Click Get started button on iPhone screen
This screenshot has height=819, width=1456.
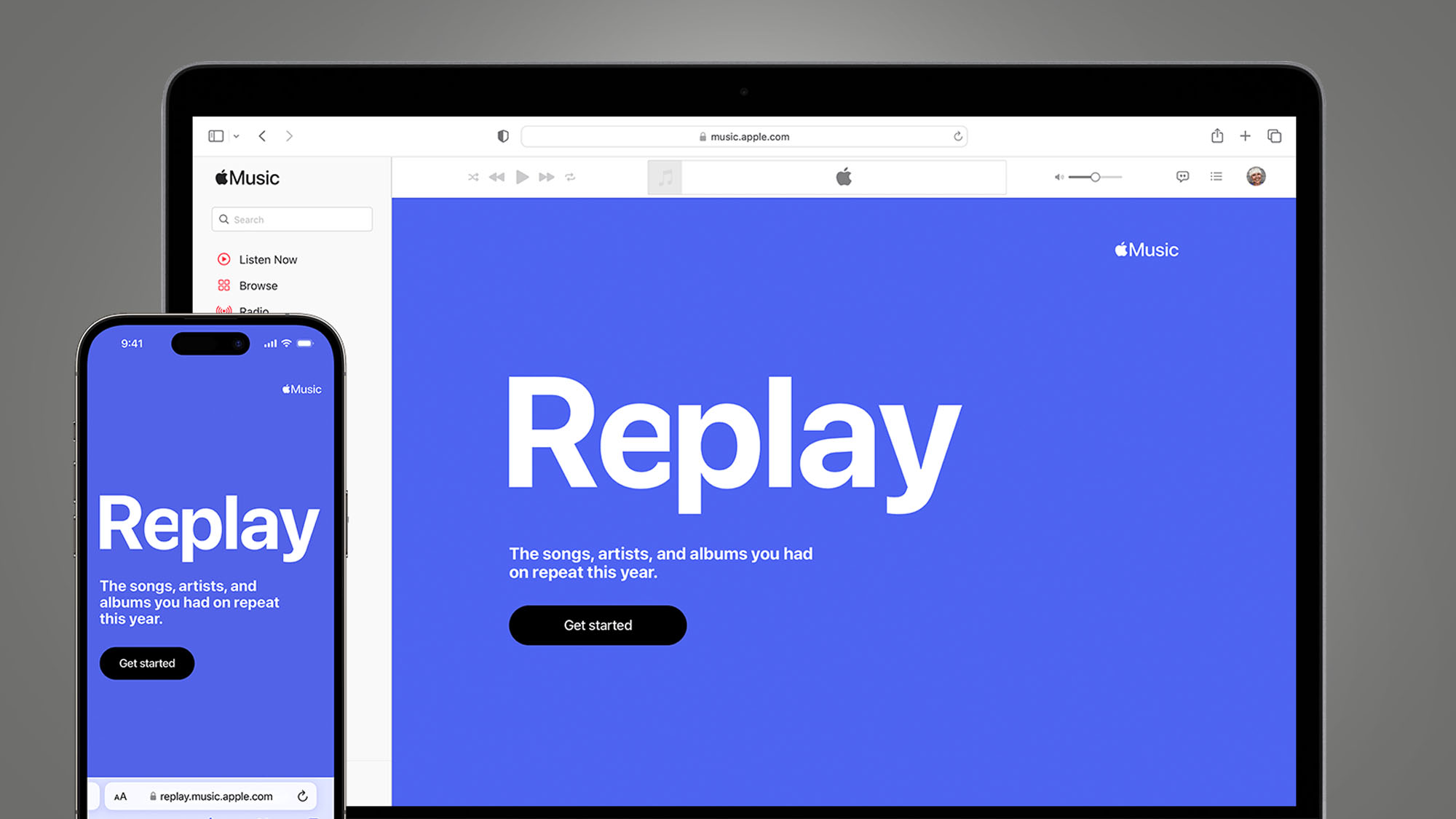pyautogui.click(x=147, y=663)
